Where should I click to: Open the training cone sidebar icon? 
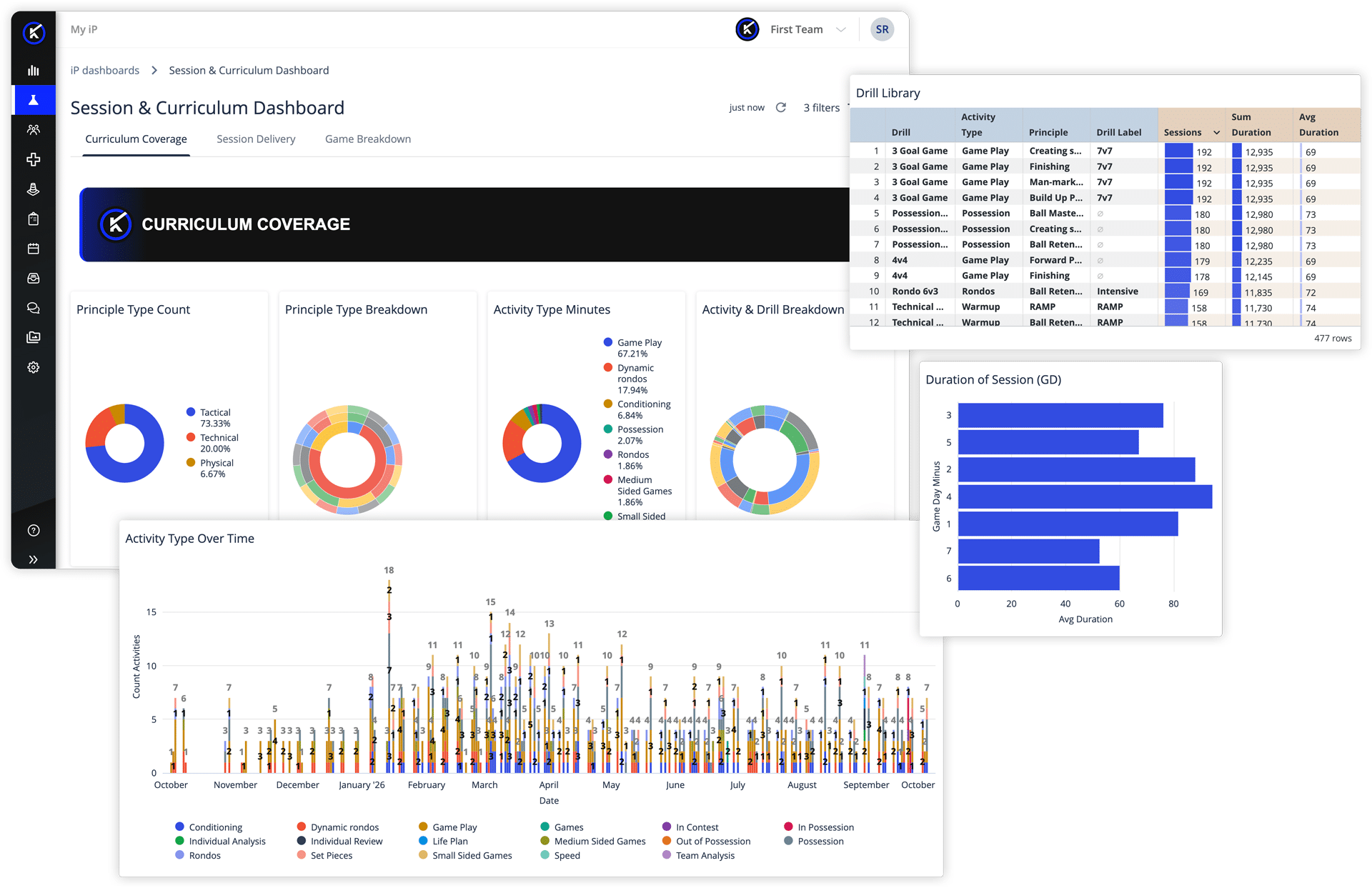click(x=33, y=189)
